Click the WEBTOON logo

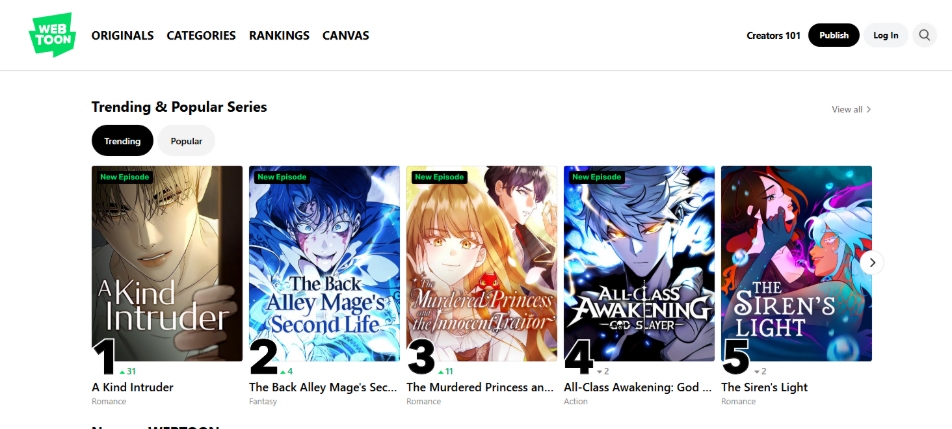52,35
